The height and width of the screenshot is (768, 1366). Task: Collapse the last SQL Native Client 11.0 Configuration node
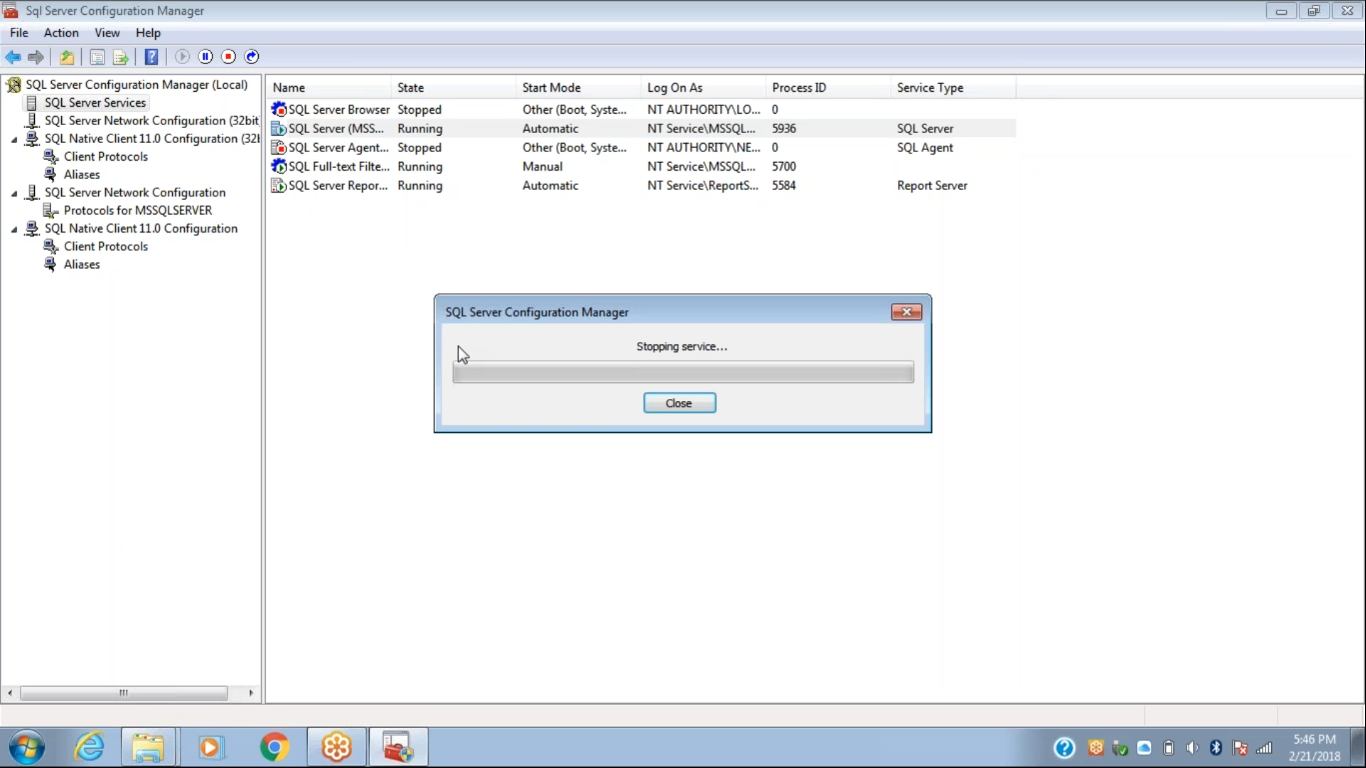pyautogui.click(x=14, y=230)
